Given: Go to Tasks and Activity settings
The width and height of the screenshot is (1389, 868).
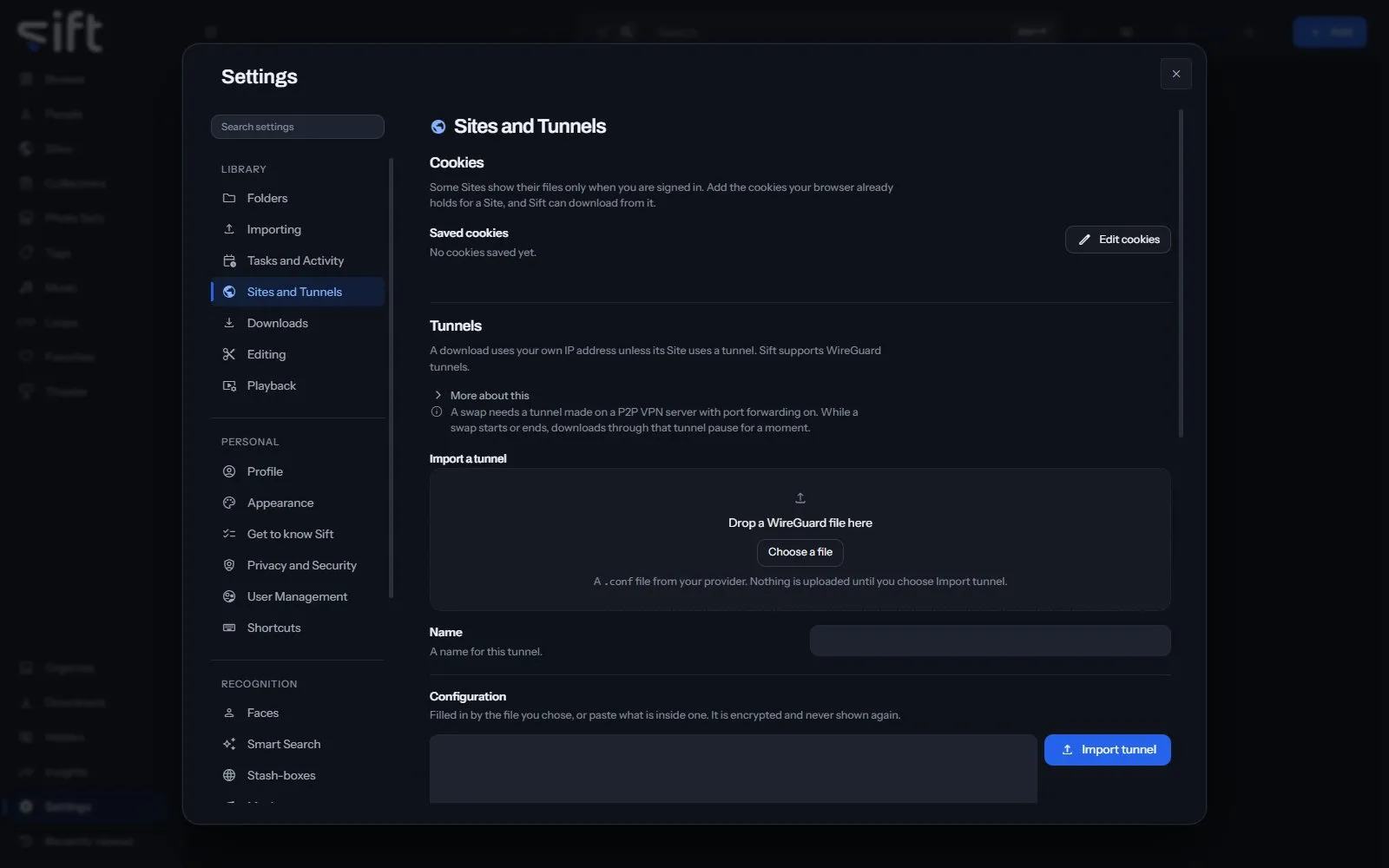Looking at the screenshot, I should 297,260.
